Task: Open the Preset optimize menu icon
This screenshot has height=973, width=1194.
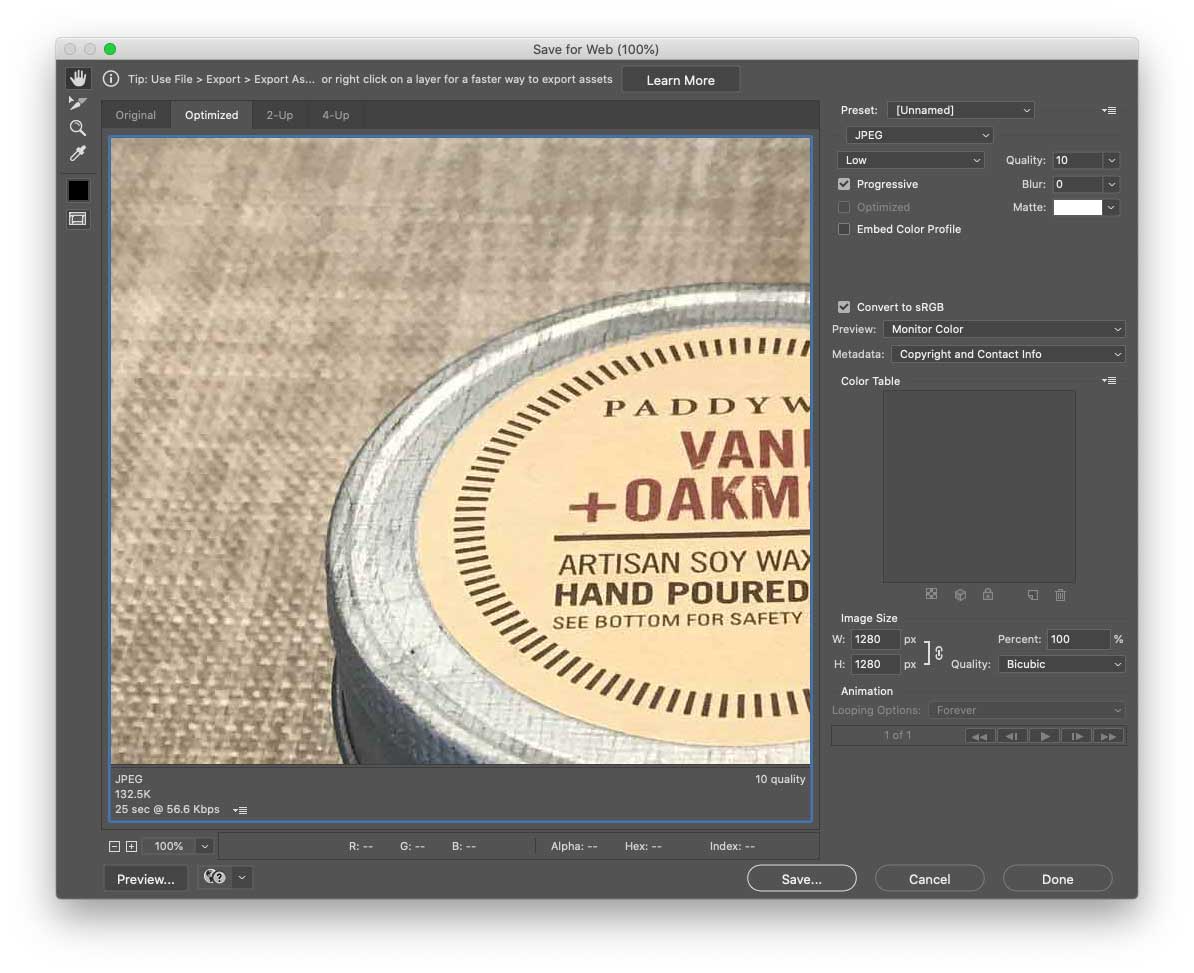Action: point(1109,110)
